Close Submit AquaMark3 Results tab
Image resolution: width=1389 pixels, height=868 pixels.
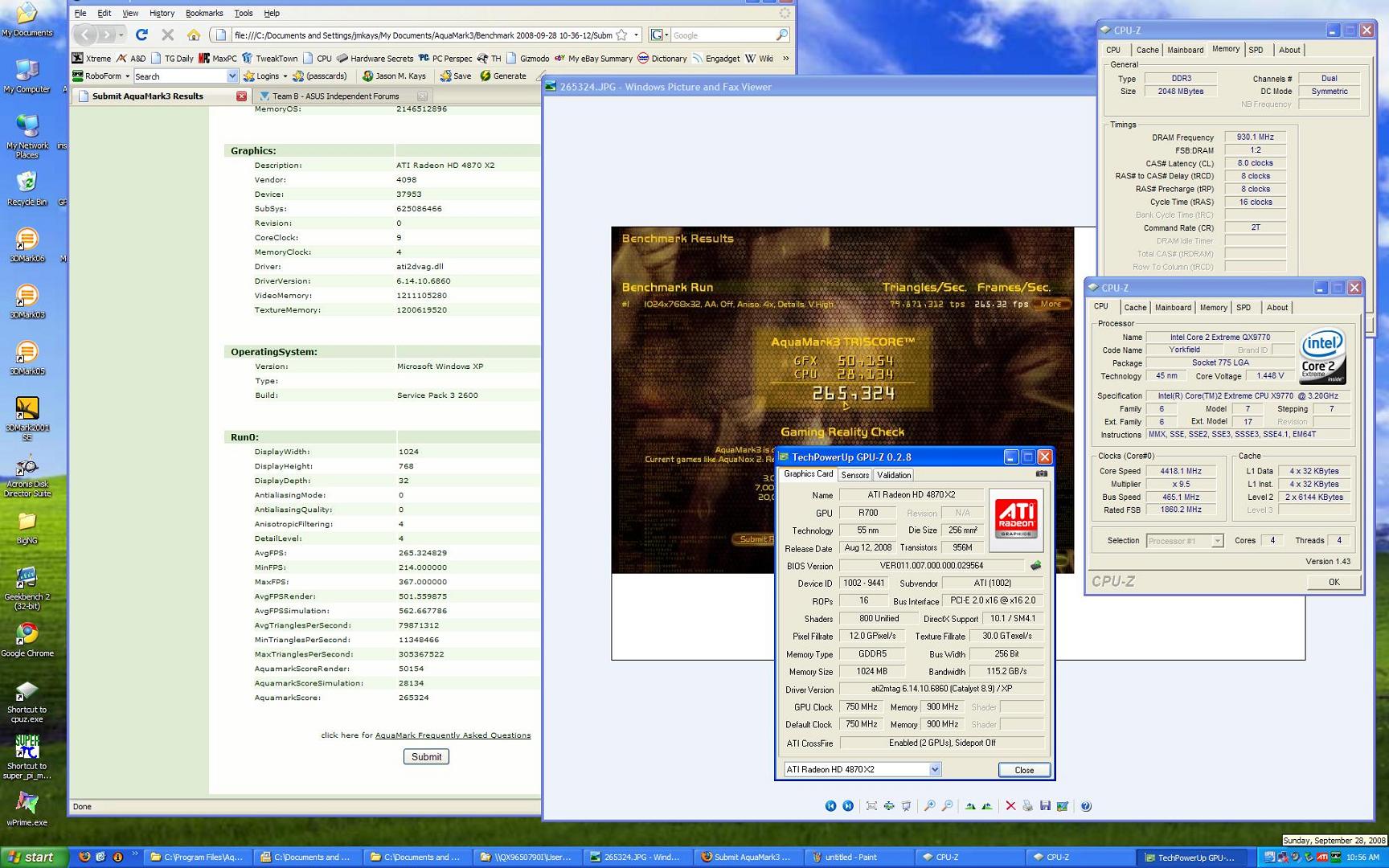tap(241, 96)
